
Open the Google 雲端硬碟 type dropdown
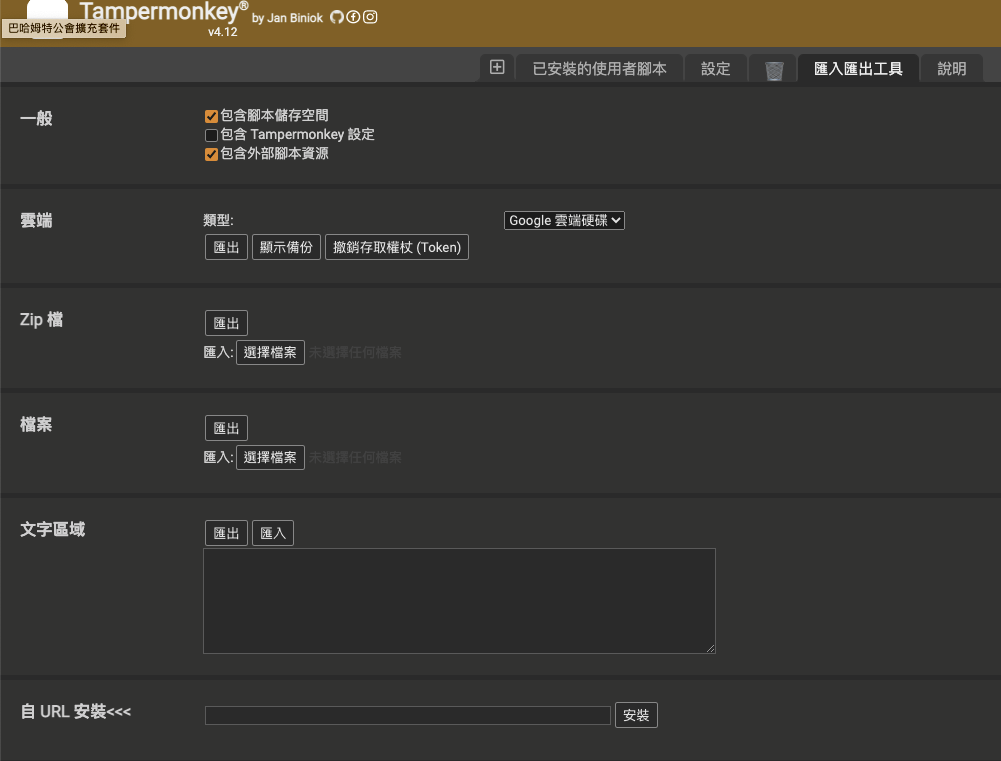tap(564, 220)
